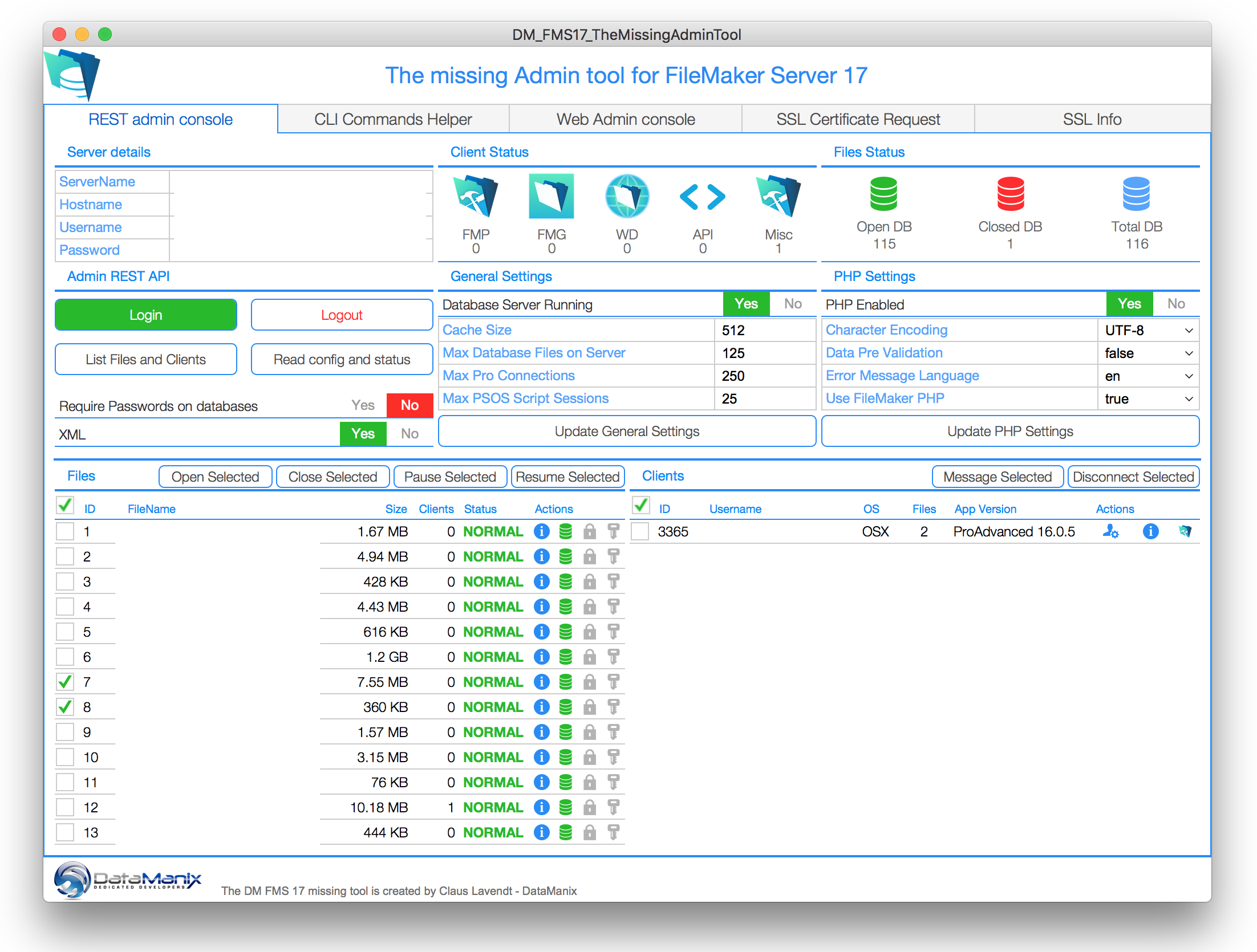The width and height of the screenshot is (1257, 952).
Task: Toggle select-all checkbox in Clients header
Action: 640,505
